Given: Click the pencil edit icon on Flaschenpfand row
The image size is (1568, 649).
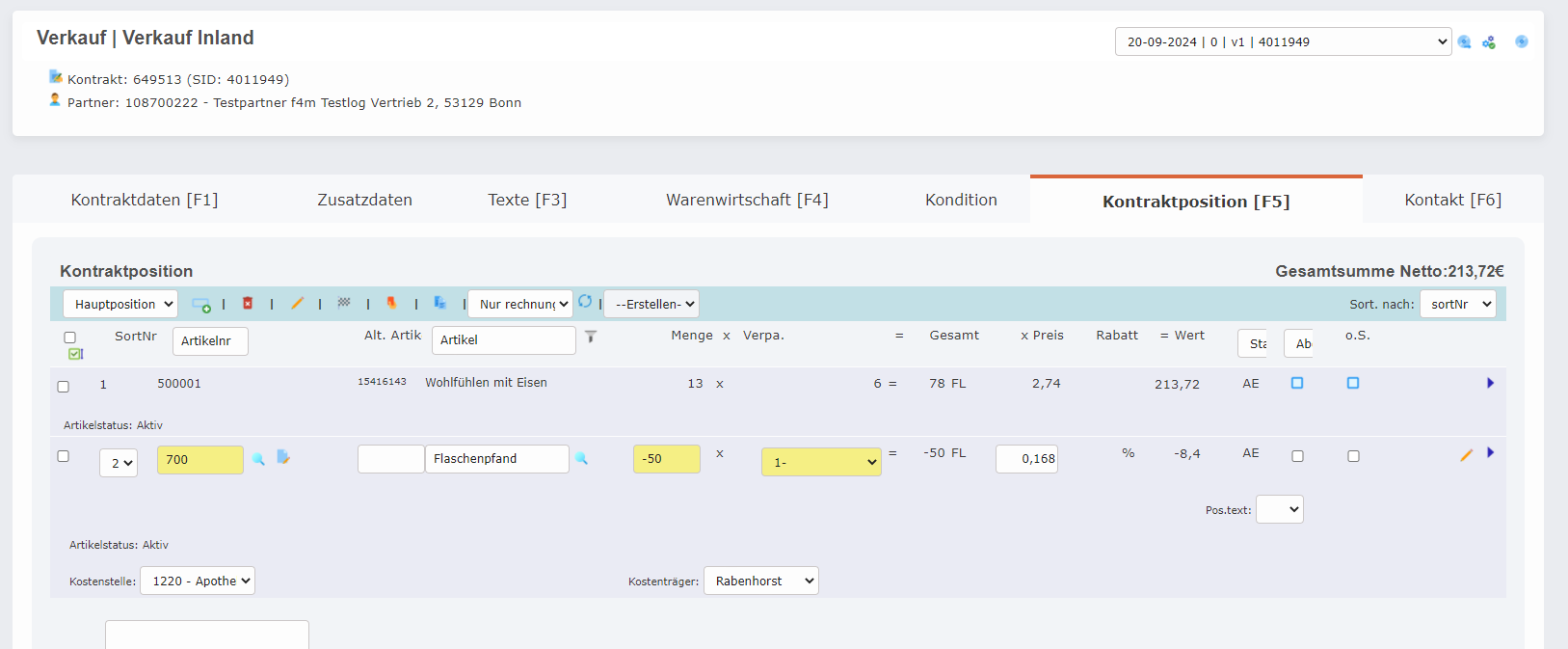Looking at the screenshot, I should click(x=1466, y=455).
